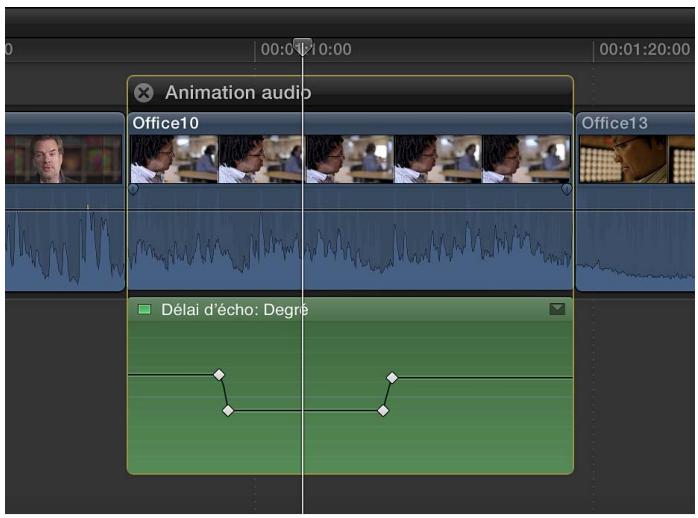Click the Délai d'écho: Degré label
Image resolution: width=698 pixels, height=518 pixels.
[x=235, y=310]
